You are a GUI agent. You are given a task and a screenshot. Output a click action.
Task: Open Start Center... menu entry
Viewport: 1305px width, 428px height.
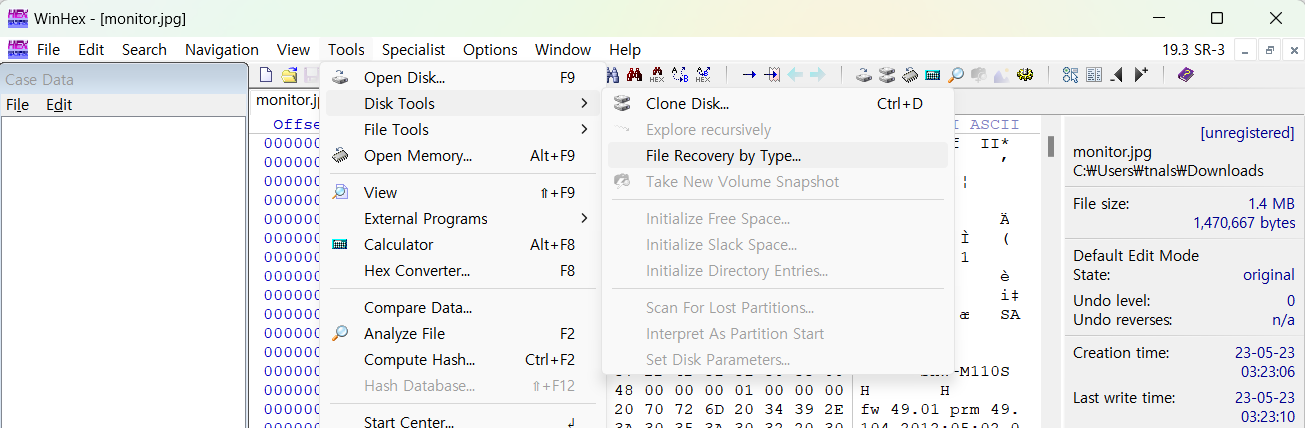click(x=462, y=421)
